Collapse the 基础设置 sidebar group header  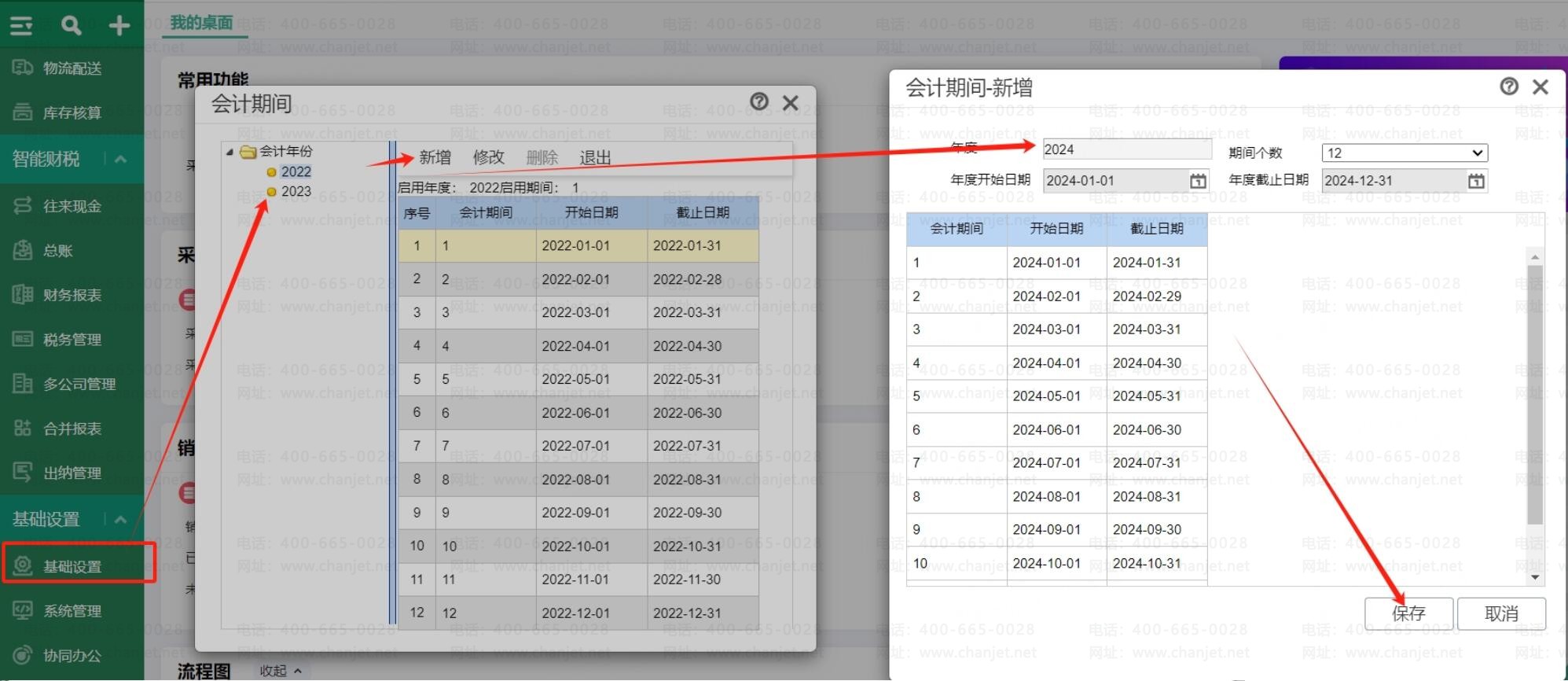120,519
